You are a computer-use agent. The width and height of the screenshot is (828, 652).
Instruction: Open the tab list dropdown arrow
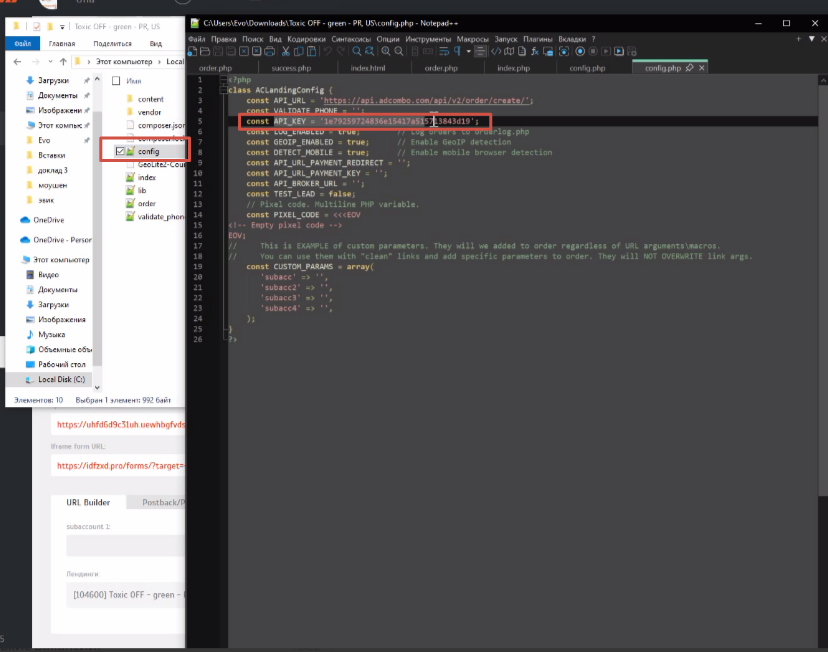click(x=811, y=39)
